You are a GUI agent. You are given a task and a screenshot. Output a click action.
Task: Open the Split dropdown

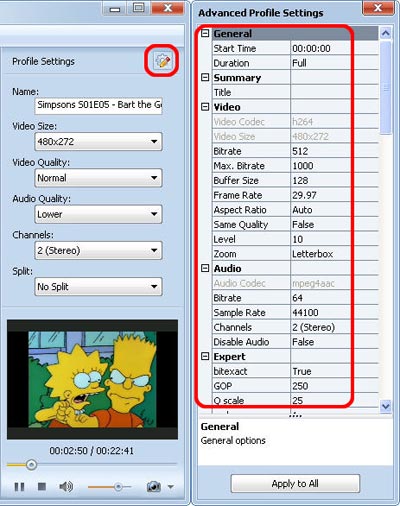[x=98, y=287]
